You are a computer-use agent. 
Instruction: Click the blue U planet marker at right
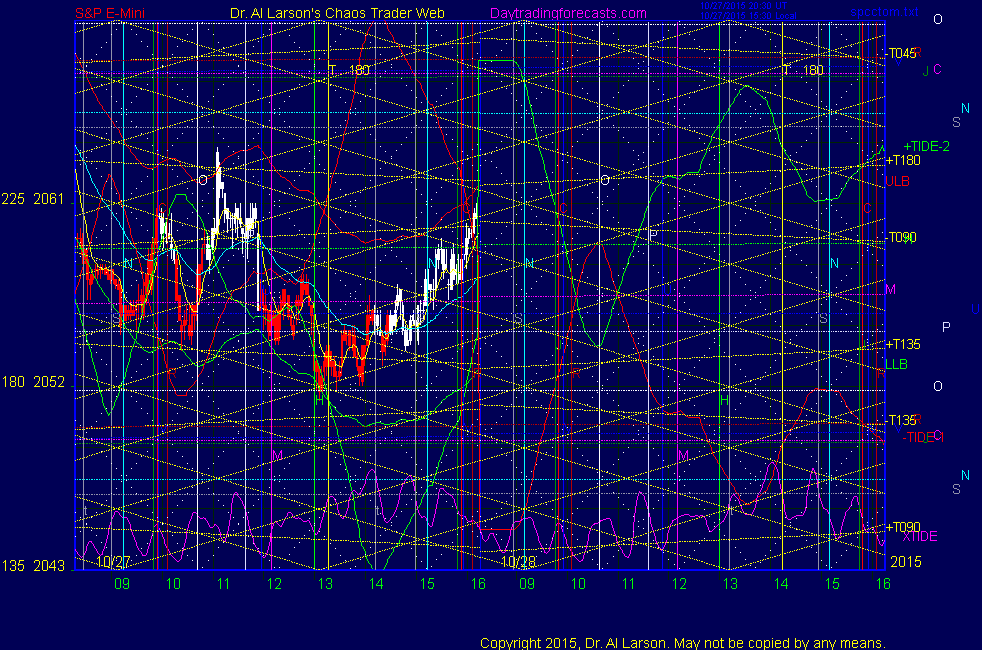pyautogui.click(x=975, y=309)
